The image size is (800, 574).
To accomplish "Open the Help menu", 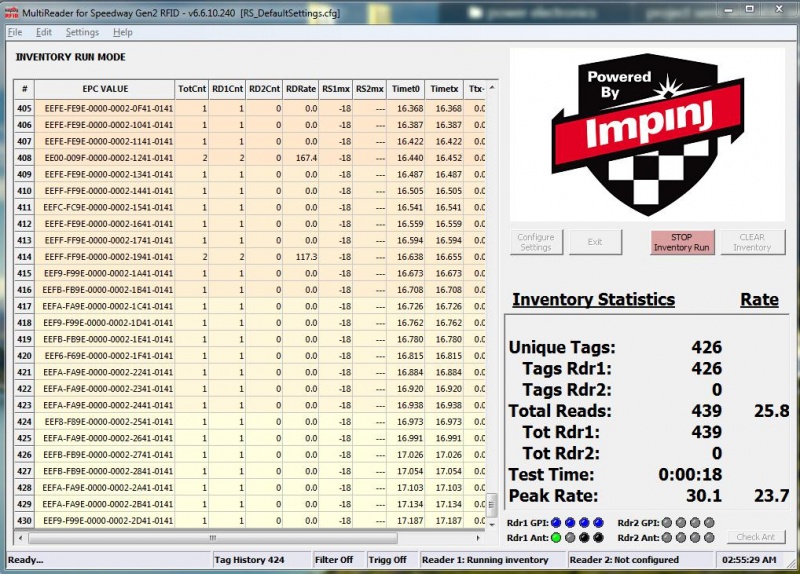I will click(122, 32).
